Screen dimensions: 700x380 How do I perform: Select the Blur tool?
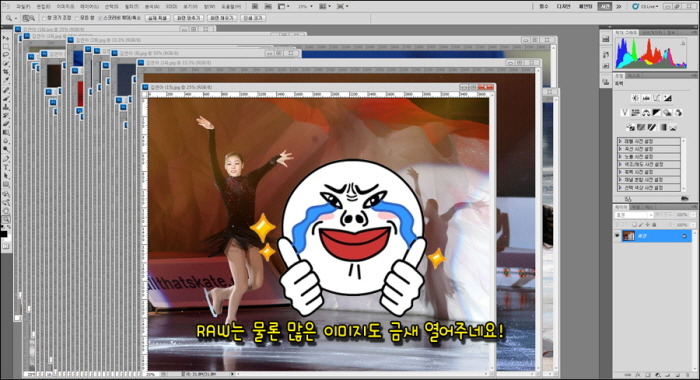6,141
